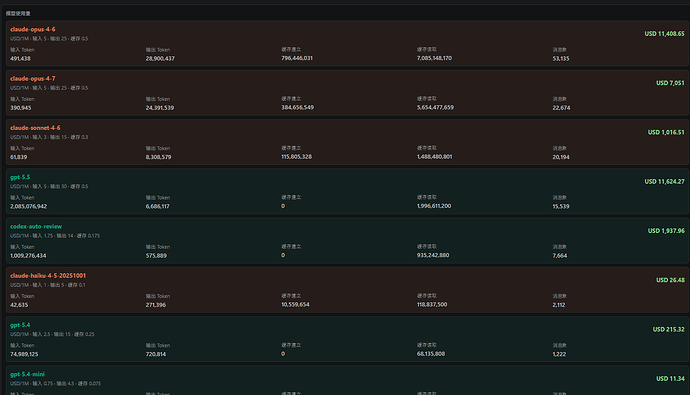Viewport: 690px width, 395px height.
Task: Click cache creation value 384,656,549
Action: tap(297, 107)
